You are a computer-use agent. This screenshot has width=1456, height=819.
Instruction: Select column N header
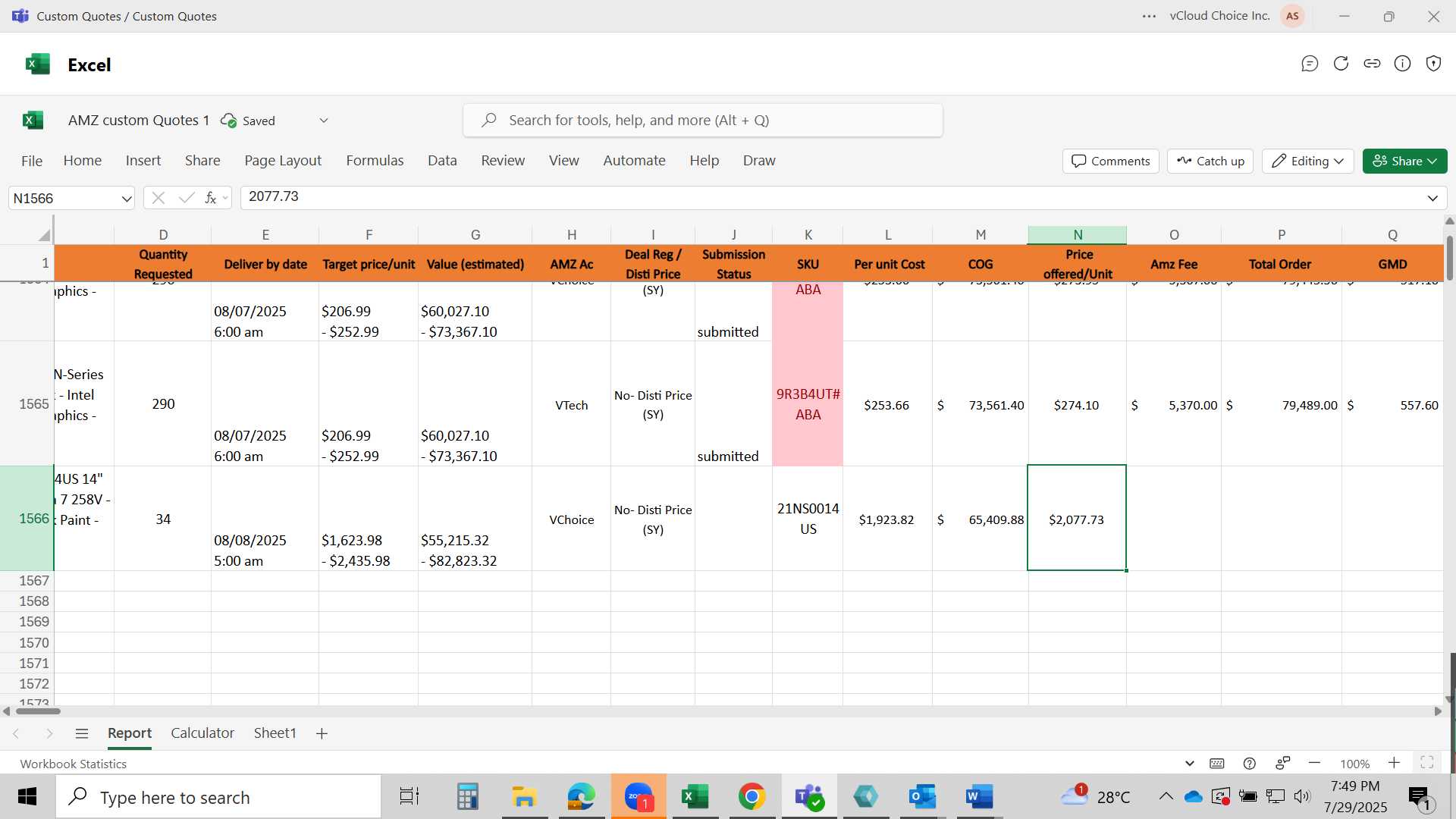pos(1077,235)
